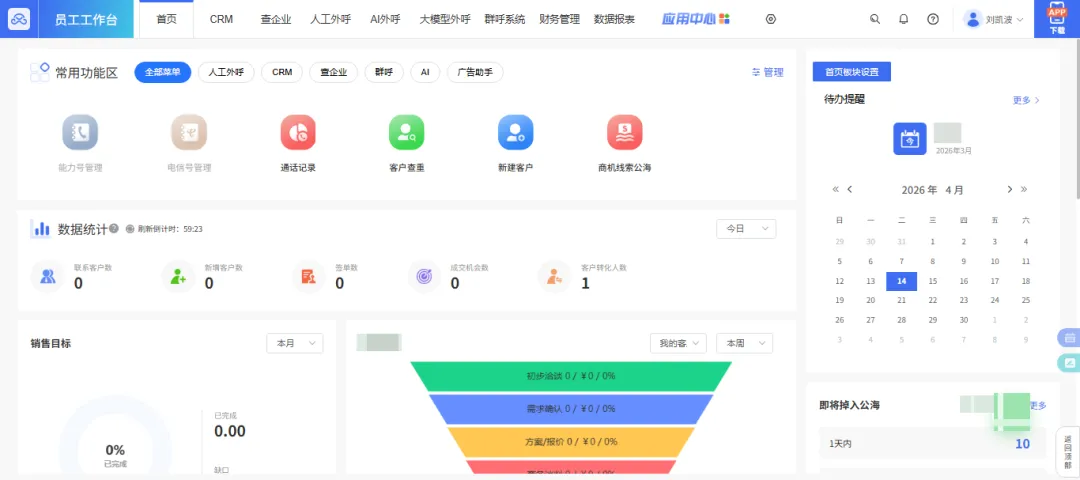
Task: Go to previous month in calendar
Action: point(850,189)
